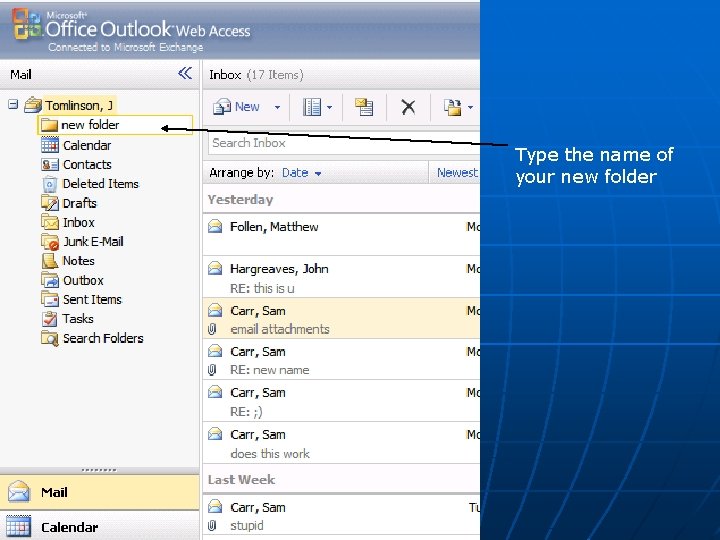This screenshot has height=540, width=720.
Task: Open the 'RE: ;)' message
Action: (x=341, y=401)
